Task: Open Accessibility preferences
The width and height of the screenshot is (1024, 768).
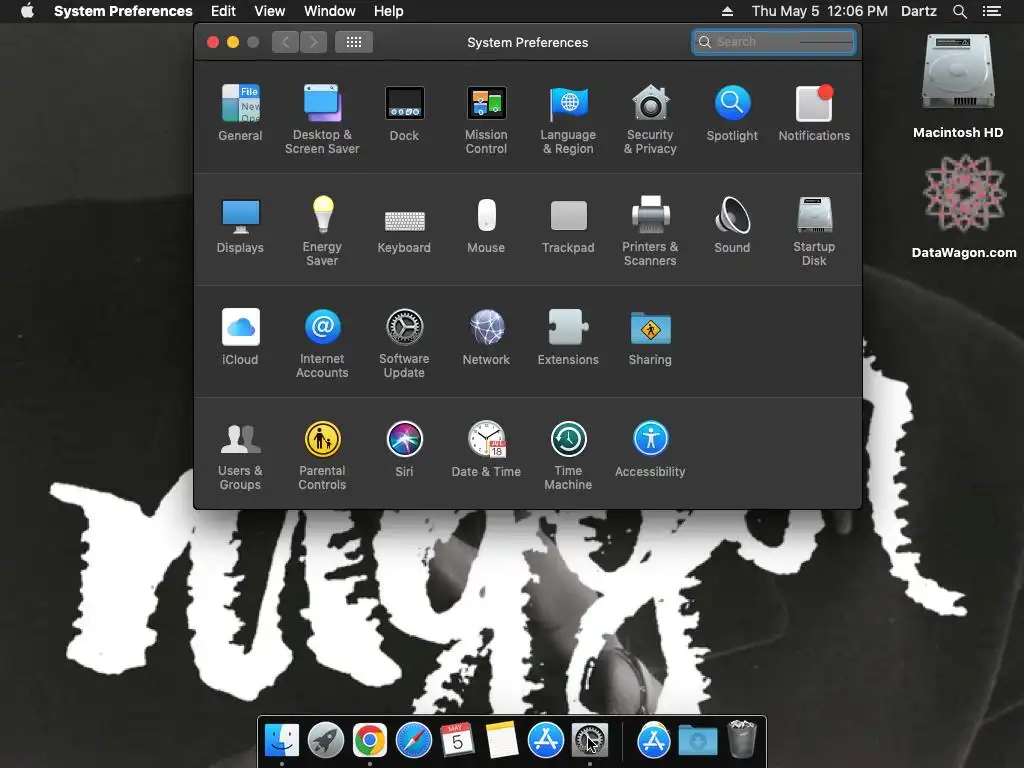Action: pyautogui.click(x=650, y=449)
